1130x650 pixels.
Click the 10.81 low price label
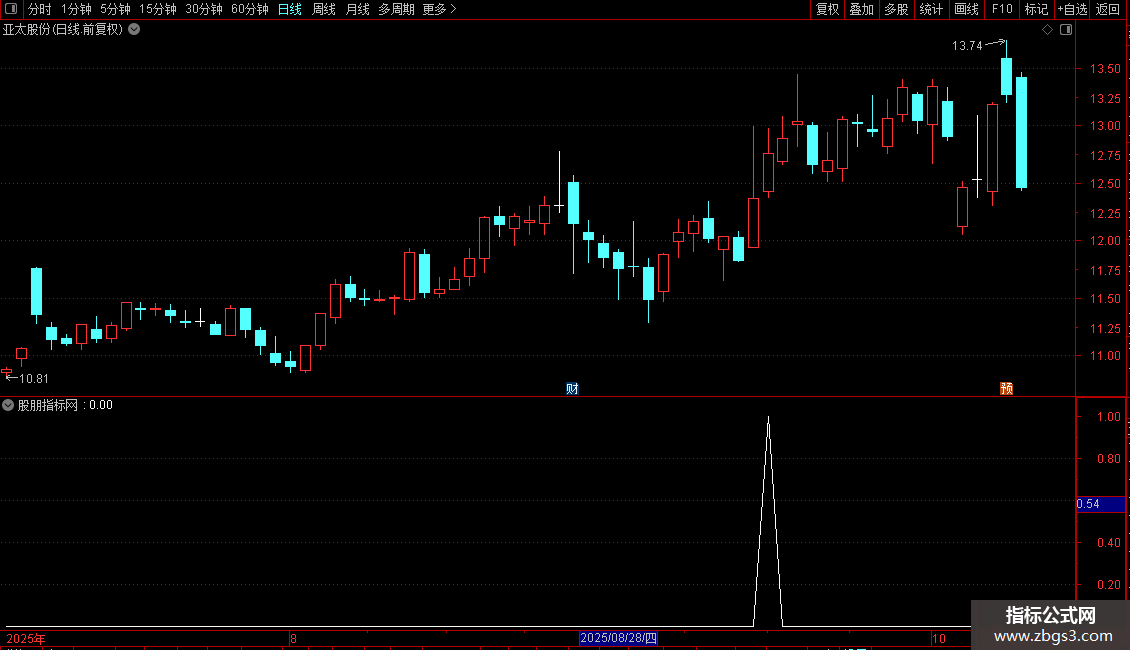point(34,378)
